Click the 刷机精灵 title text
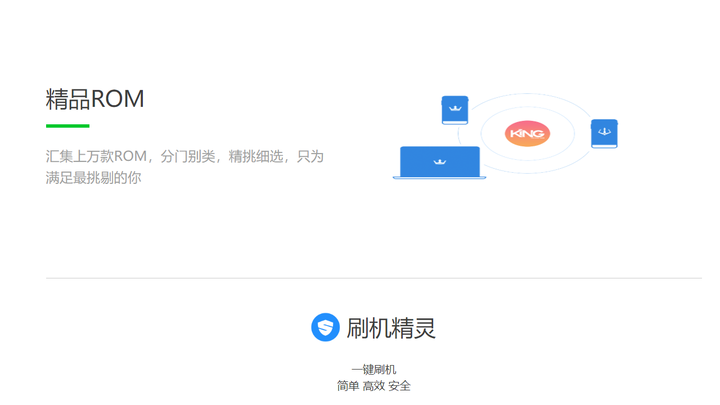This screenshot has width=720, height=405. 391,328
